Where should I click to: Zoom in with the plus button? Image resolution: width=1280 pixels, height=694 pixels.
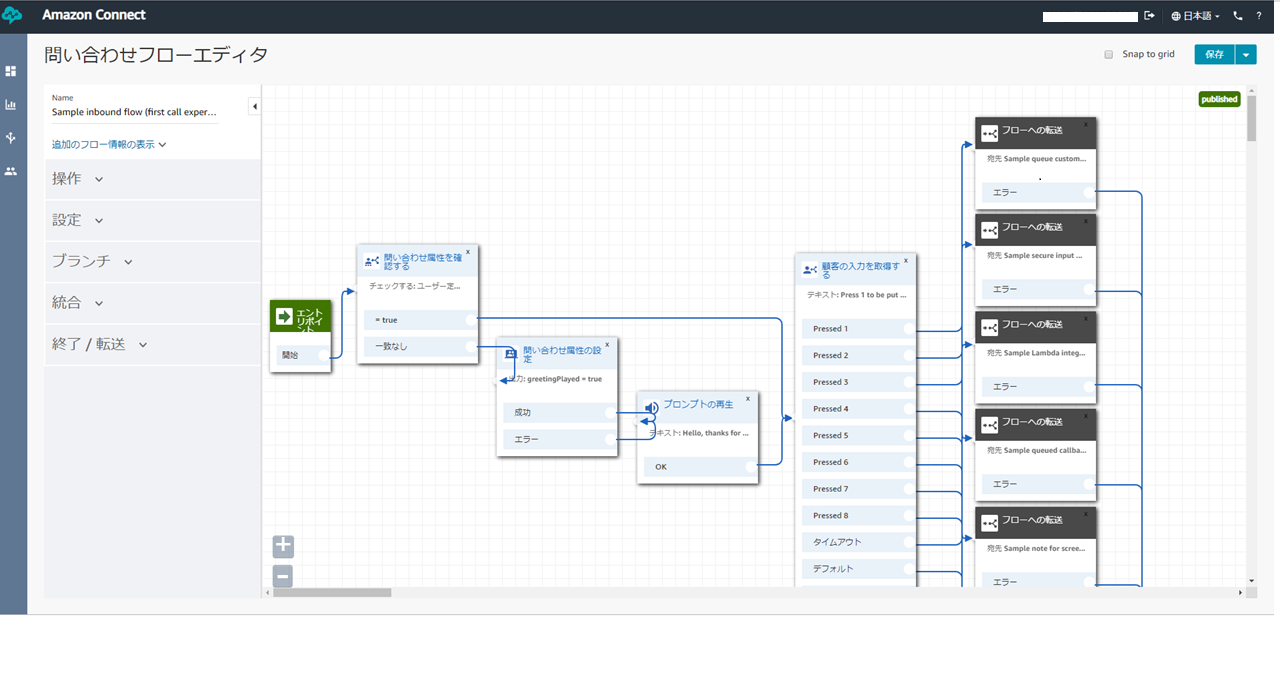[283, 546]
